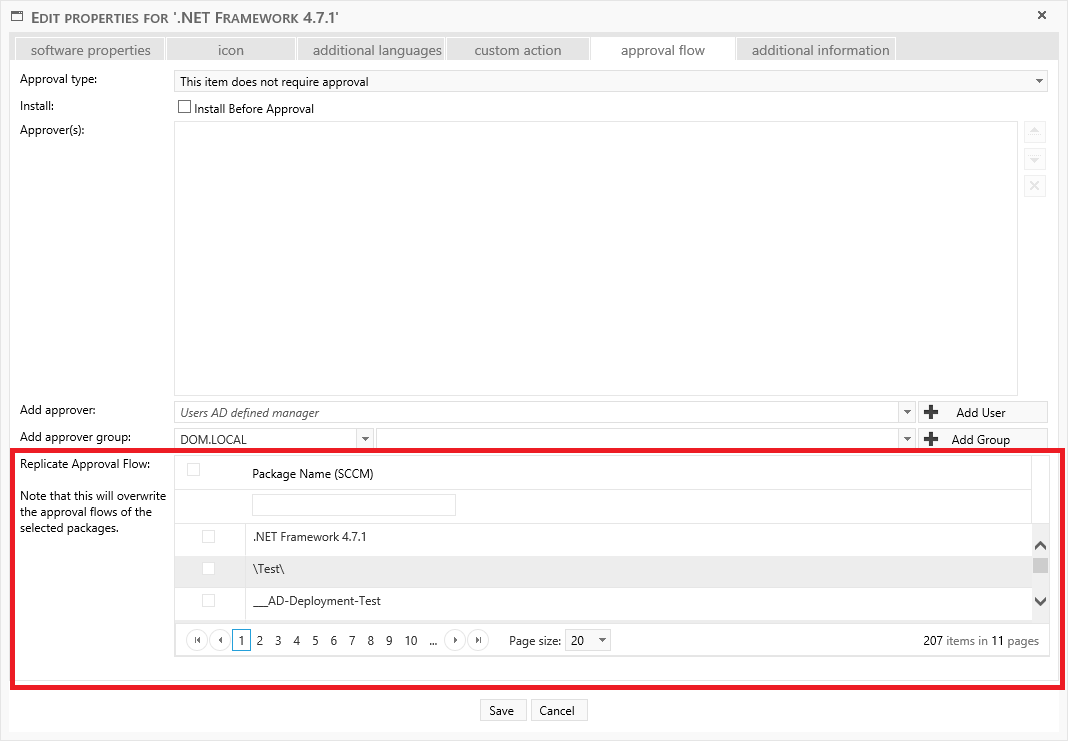Click the window icon in title bar

tap(17, 17)
